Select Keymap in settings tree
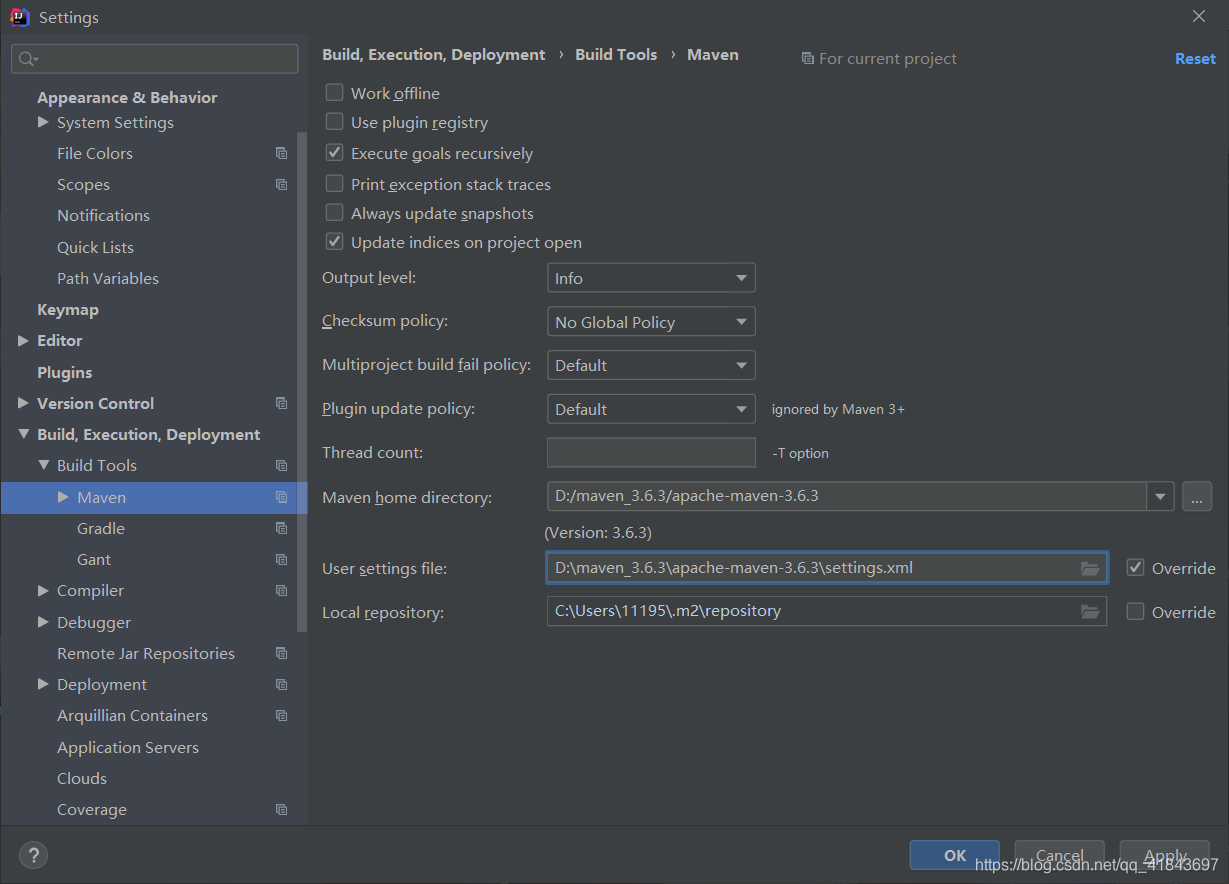Screen dimensions: 1229x884 68,310
